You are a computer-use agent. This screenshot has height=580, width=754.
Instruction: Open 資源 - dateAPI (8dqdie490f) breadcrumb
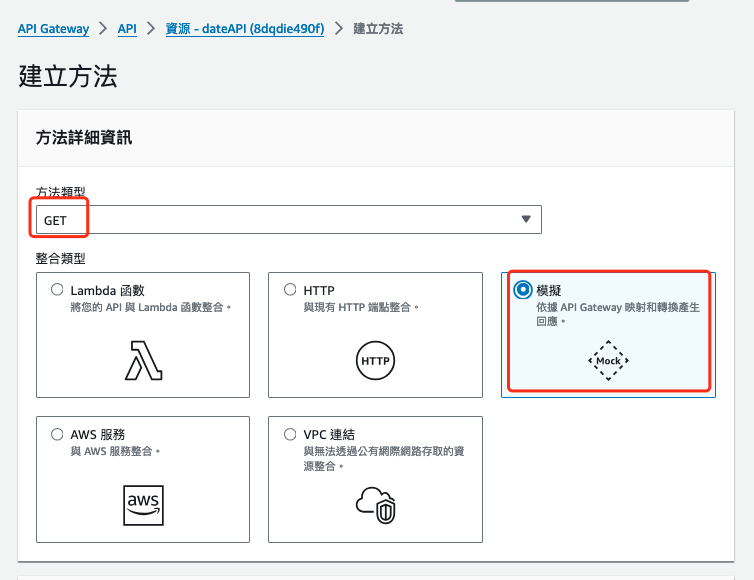pos(245,29)
